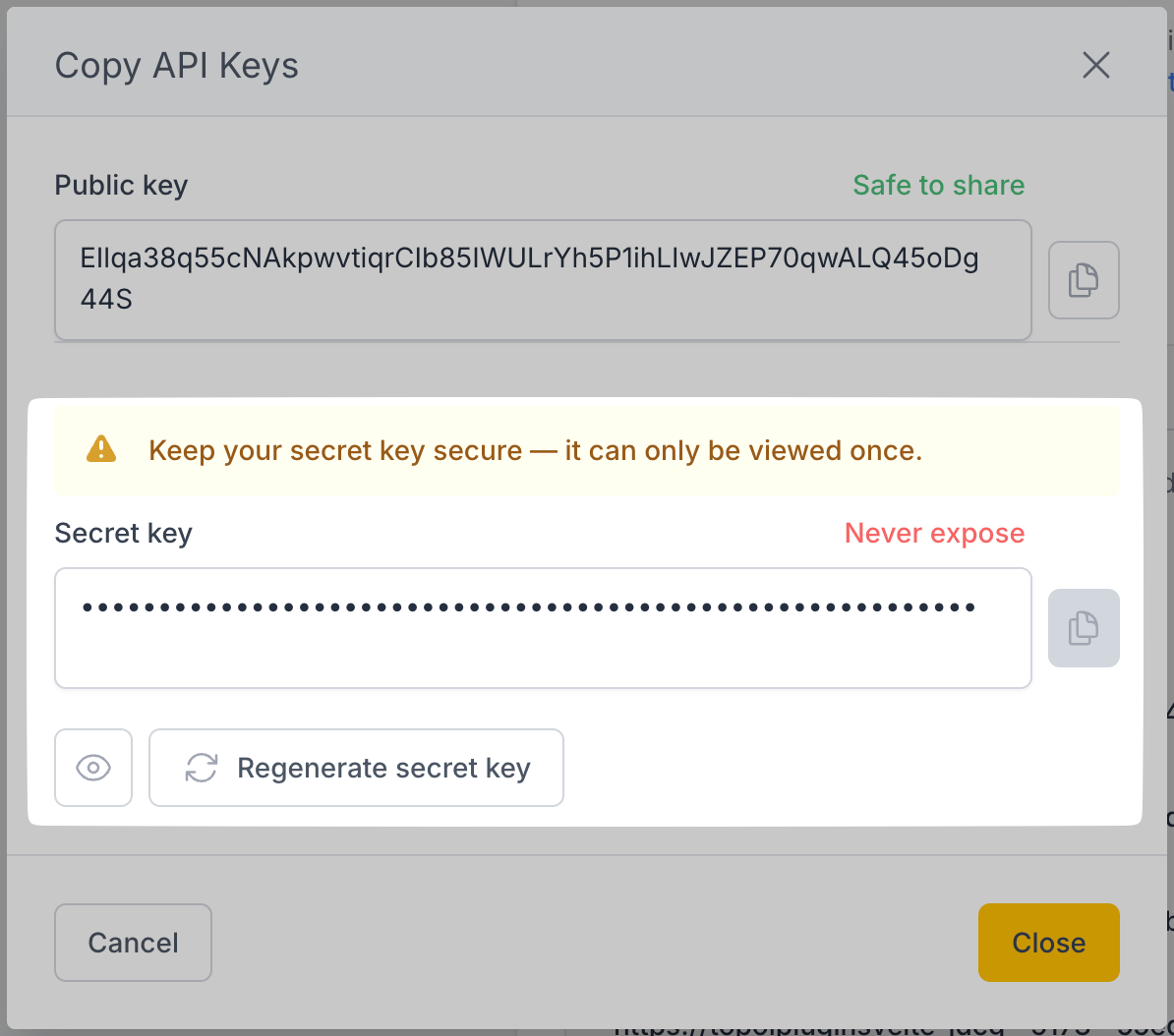
Task: Click the eye icon below the secret key
Action: [93, 768]
